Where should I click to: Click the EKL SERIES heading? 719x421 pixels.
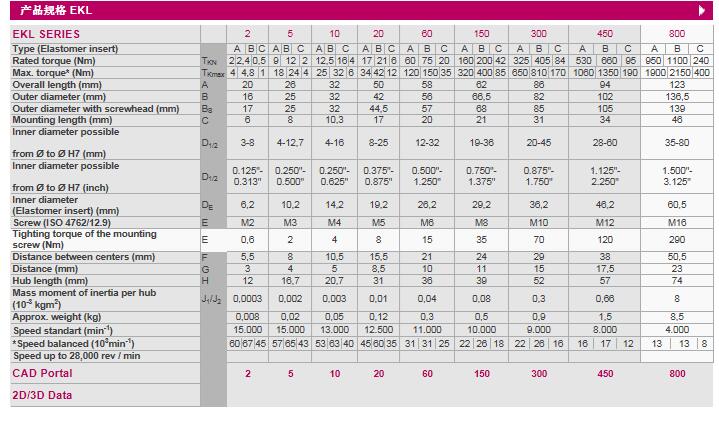[x=46, y=33]
